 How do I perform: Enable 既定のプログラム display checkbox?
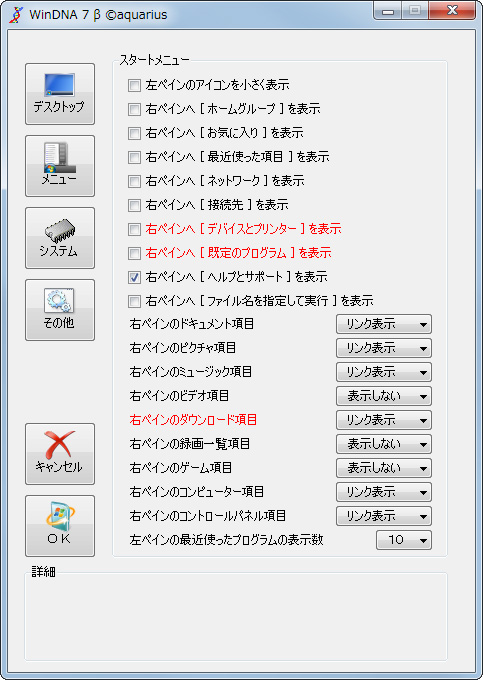coord(134,253)
